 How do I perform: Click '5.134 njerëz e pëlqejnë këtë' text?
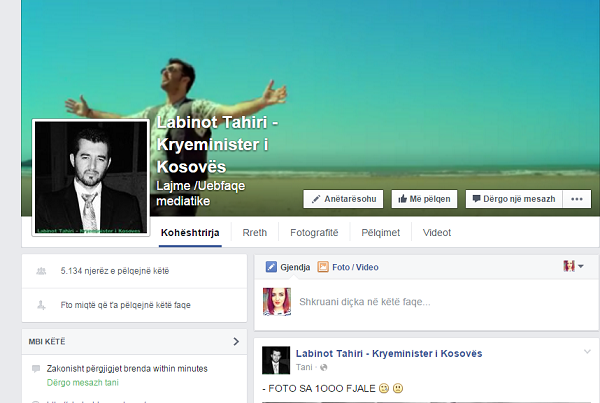[115, 271]
